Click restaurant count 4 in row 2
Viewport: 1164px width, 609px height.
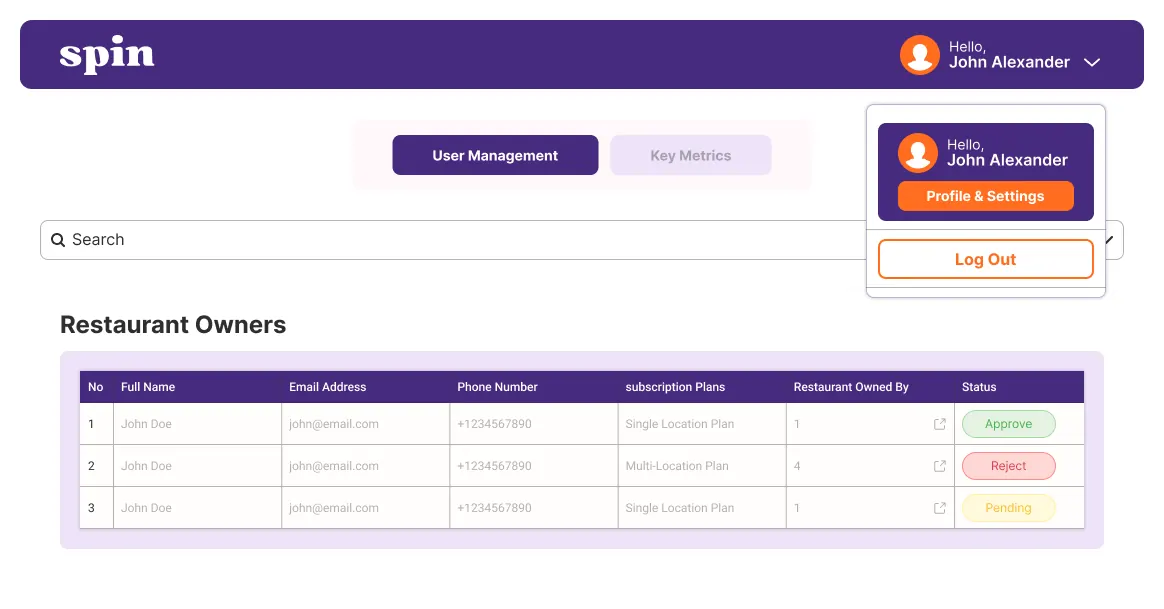[x=797, y=466]
